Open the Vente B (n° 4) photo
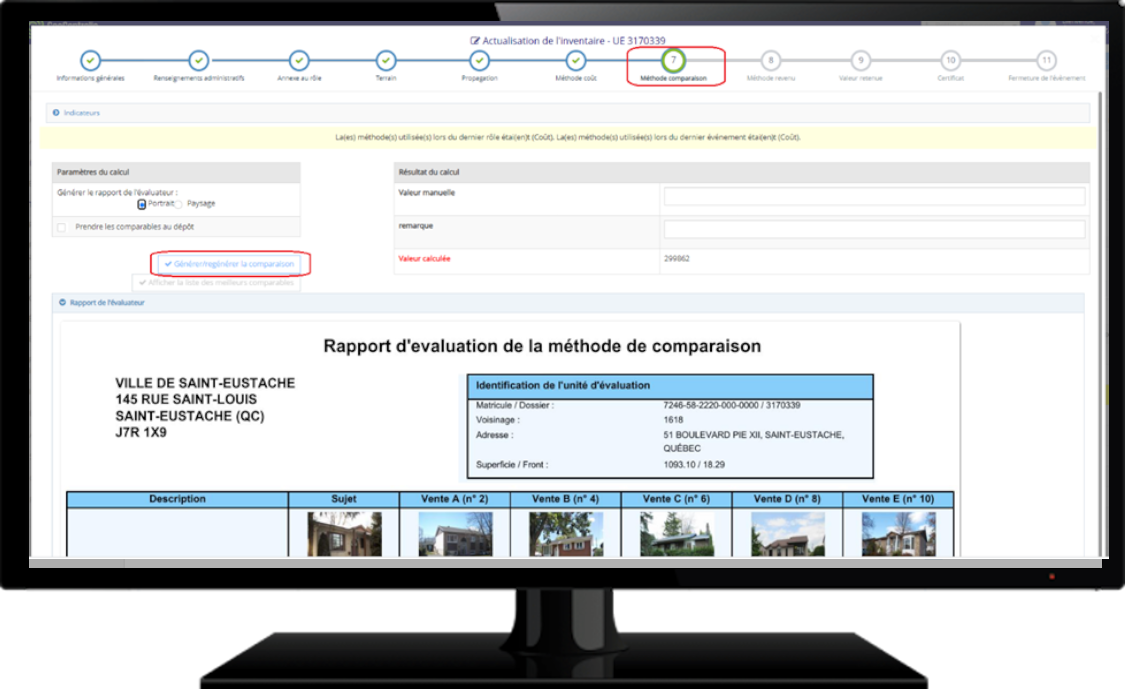The image size is (1125, 689). click(566, 534)
